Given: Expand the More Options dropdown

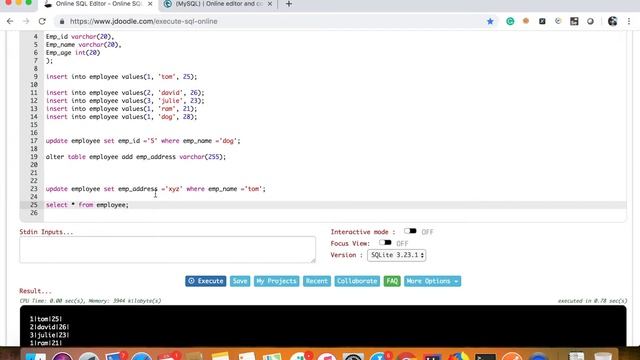Looking at the screenshot, I should (x=432, y=281).
